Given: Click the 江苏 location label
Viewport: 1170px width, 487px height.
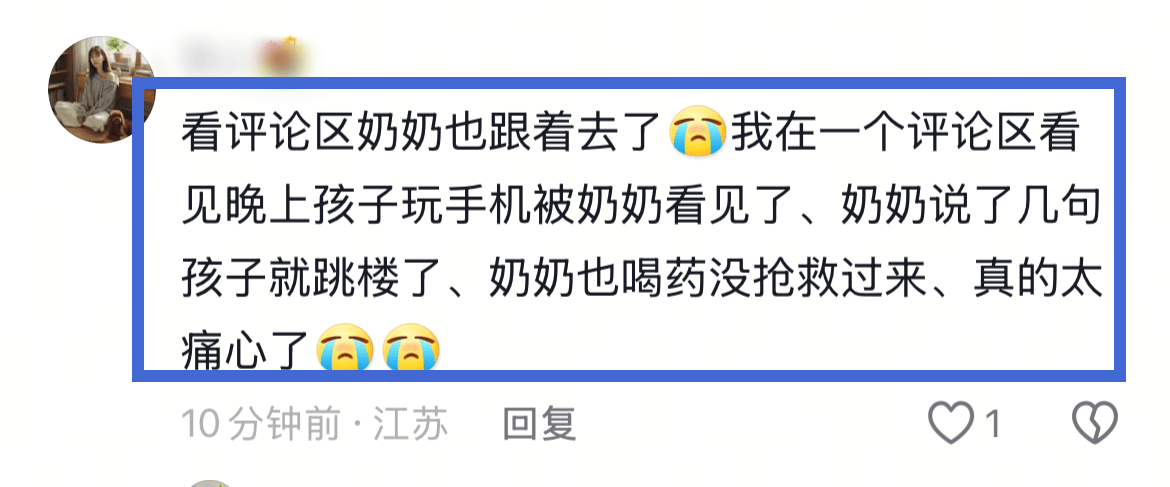Looking at the screenshot, I should 411,424.
